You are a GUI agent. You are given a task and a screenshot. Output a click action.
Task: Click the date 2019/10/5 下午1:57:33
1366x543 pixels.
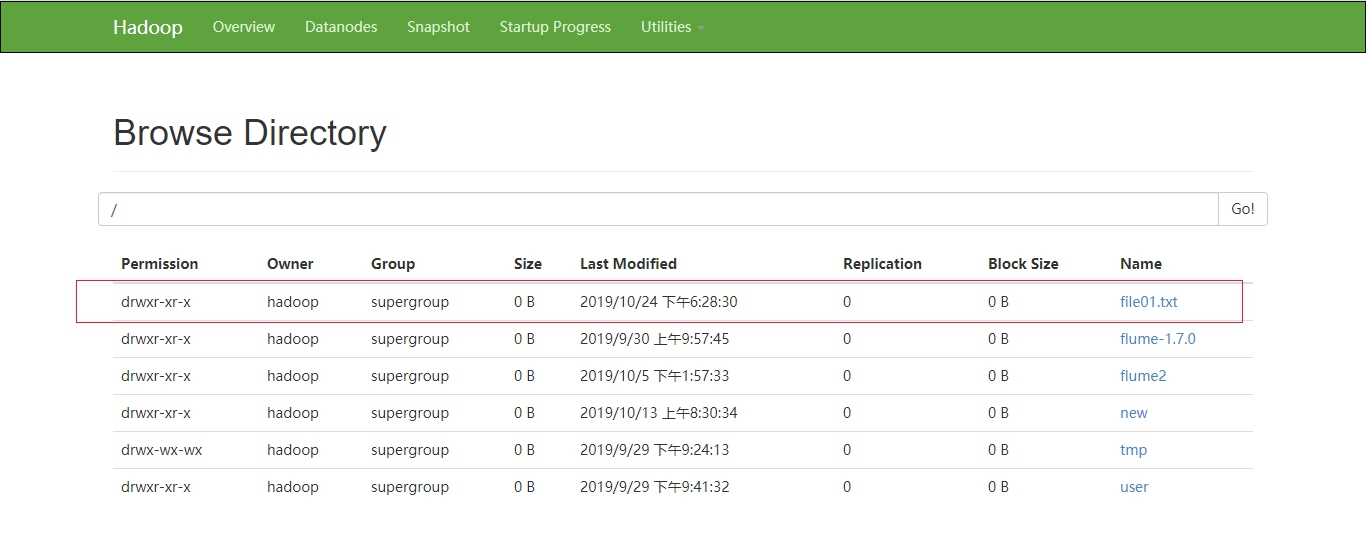(x=655, y=375)
